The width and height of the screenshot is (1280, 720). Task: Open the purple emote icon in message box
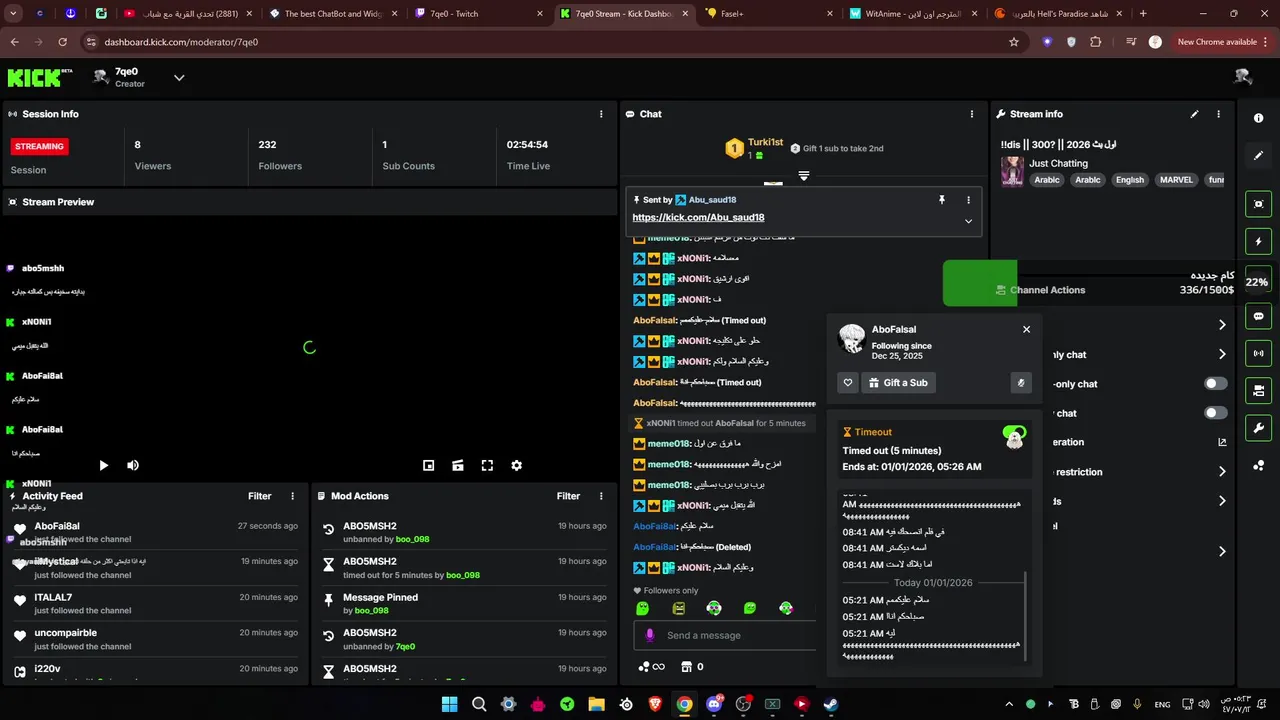pyautogui.click(x=649, y=635)
